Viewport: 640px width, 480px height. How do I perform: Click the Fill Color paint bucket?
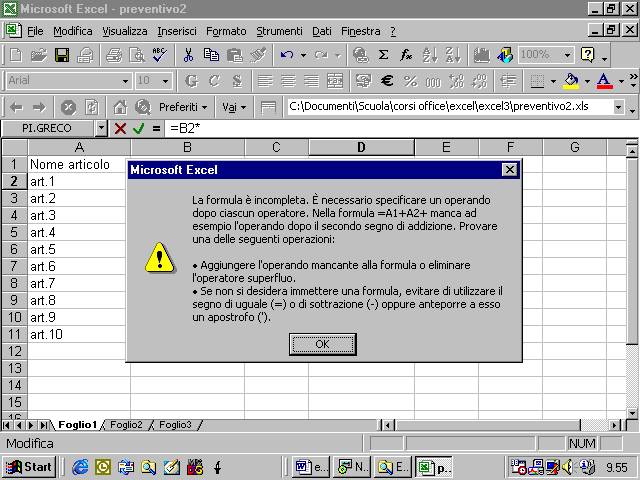click(x=571, y=81)
